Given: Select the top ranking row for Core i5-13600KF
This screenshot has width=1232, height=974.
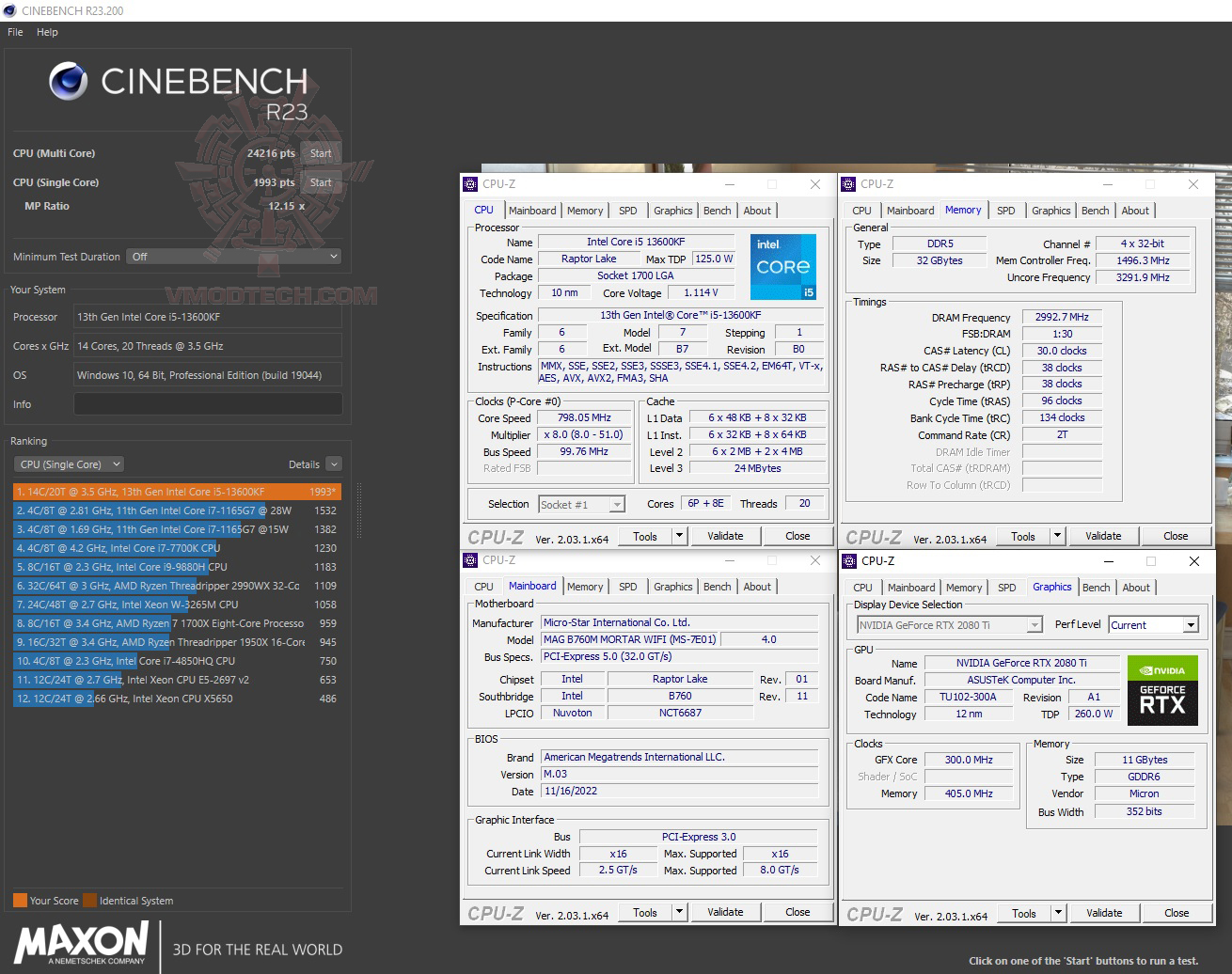Looking at the screenshot, I should [x=177, y=492].
